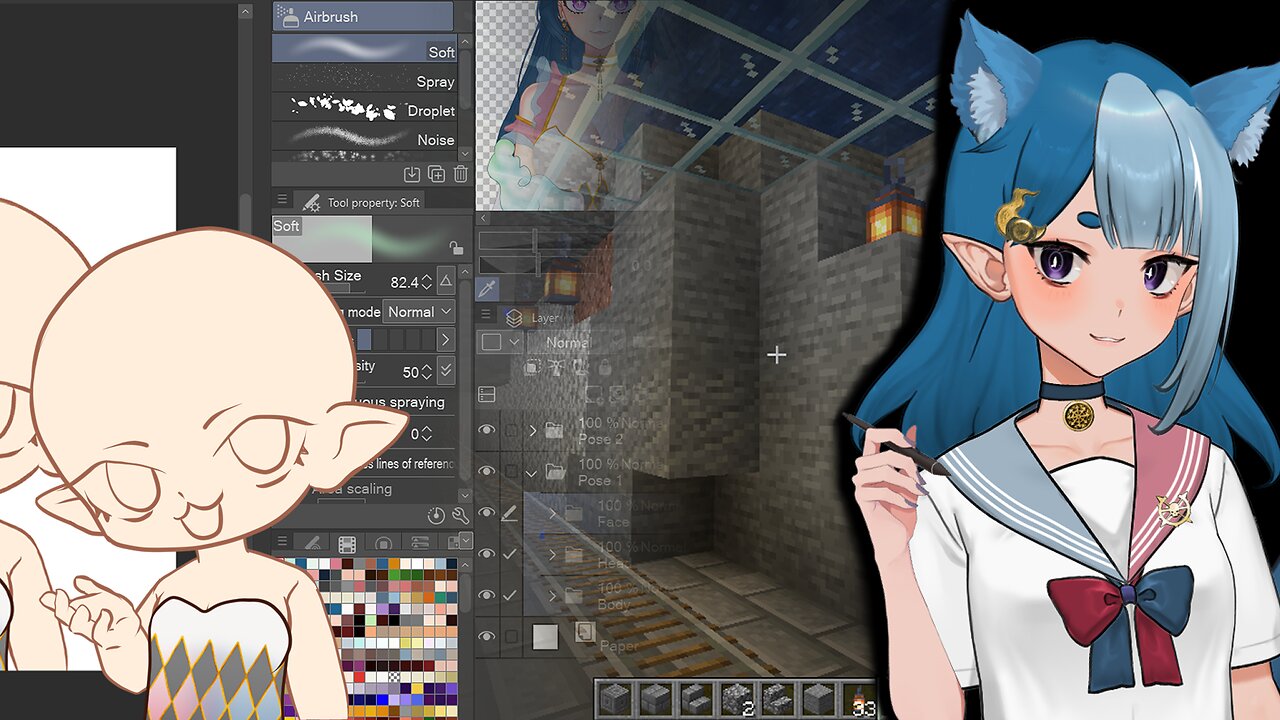Toggle set as reference layer icon
Viewport: 1280px width, 720px height.
pyautogui.click(x=555, y=367)
